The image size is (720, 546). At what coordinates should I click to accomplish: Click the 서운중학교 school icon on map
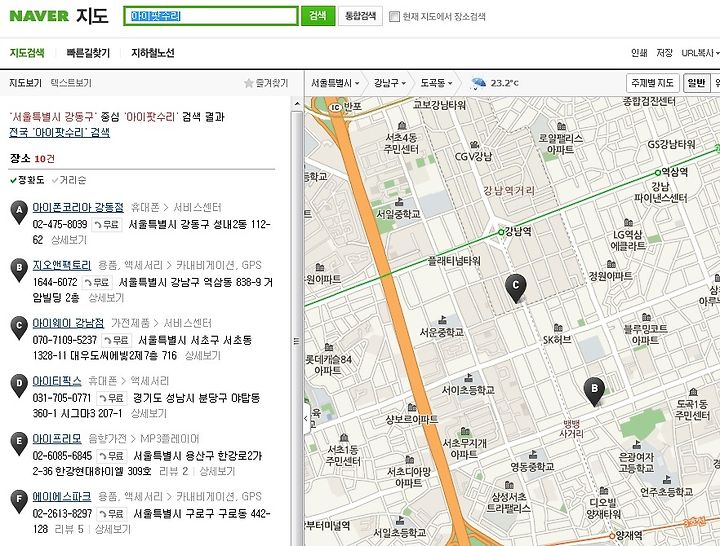[442, 319]
